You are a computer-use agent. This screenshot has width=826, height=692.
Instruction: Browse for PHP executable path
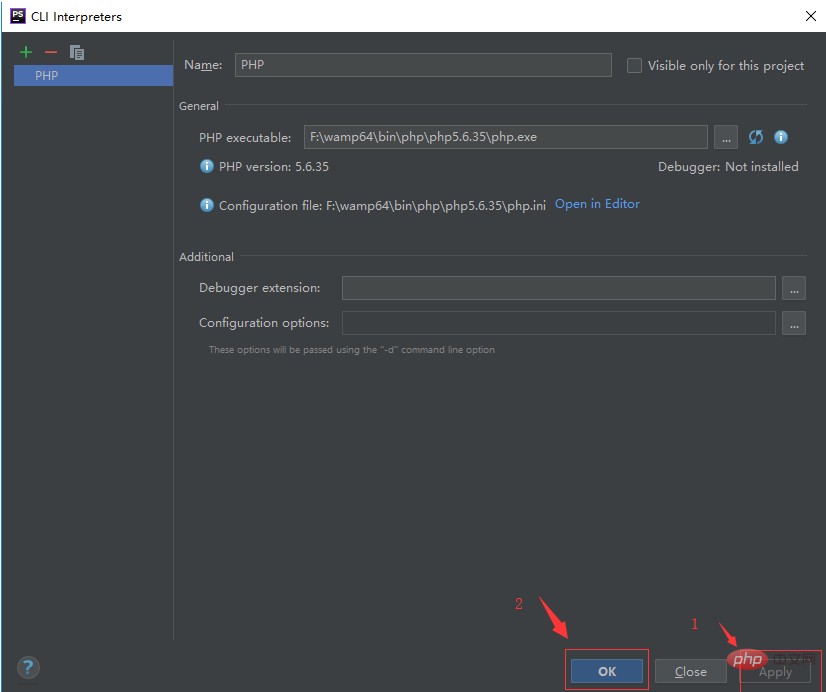click(x=726, y=137)
